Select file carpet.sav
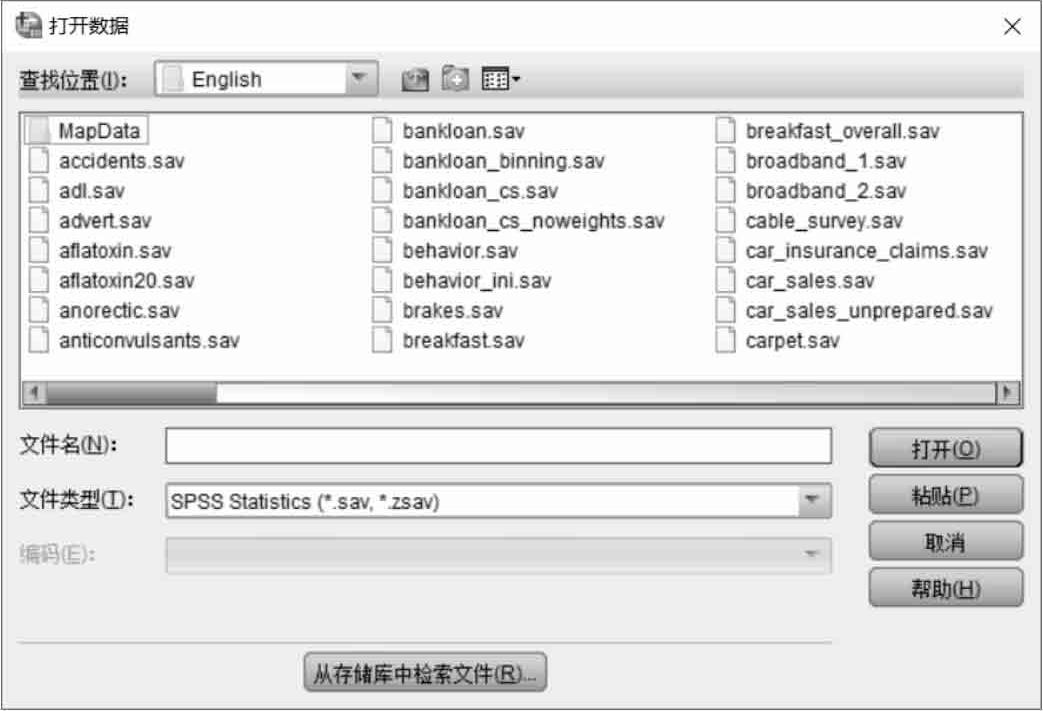The width and height of the screenshot is (1043, 711). [x=778, y=341]
